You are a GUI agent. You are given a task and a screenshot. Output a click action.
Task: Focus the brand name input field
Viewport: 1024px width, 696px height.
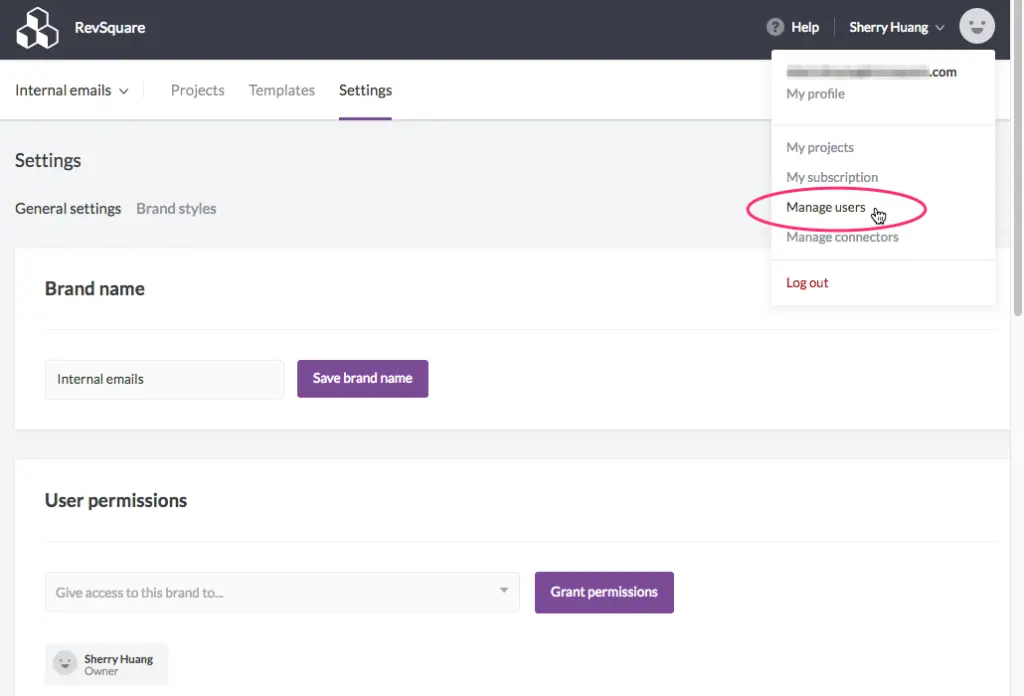click(x=165, y=379)
